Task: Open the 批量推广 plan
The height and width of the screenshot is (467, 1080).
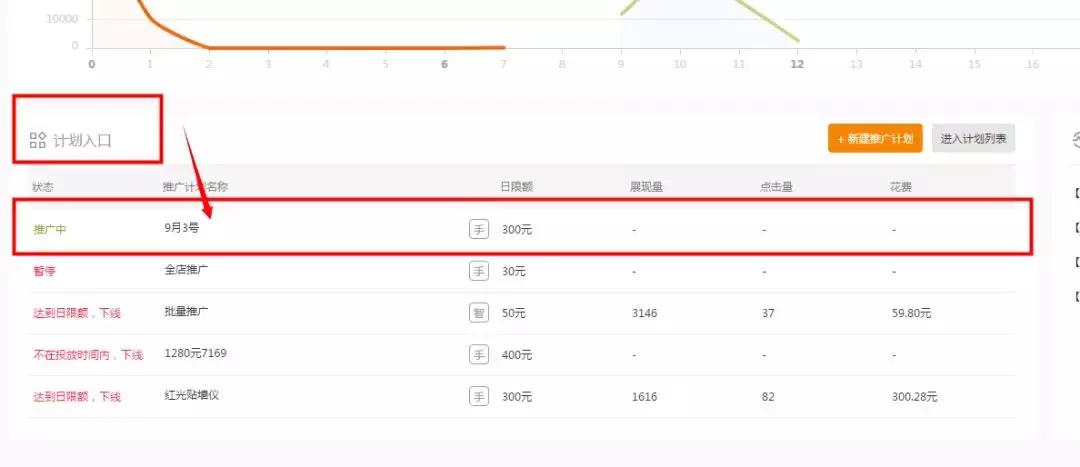Action: coord(186,311)
